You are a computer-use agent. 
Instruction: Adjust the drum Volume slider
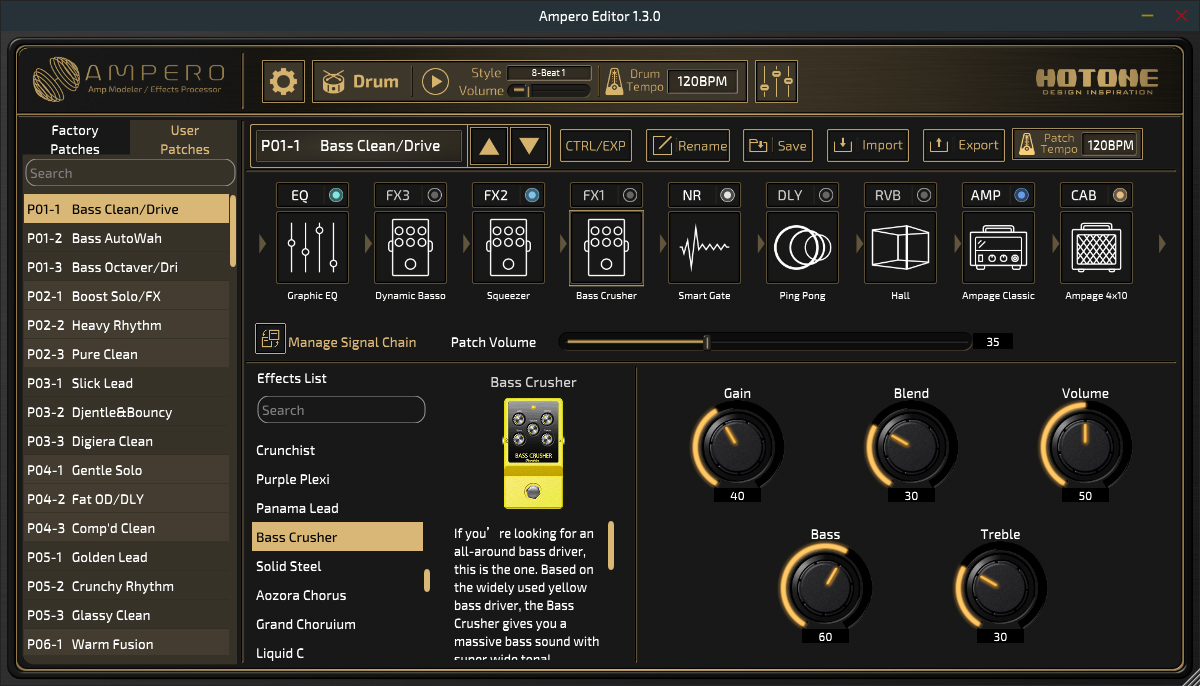click(549, 91)
